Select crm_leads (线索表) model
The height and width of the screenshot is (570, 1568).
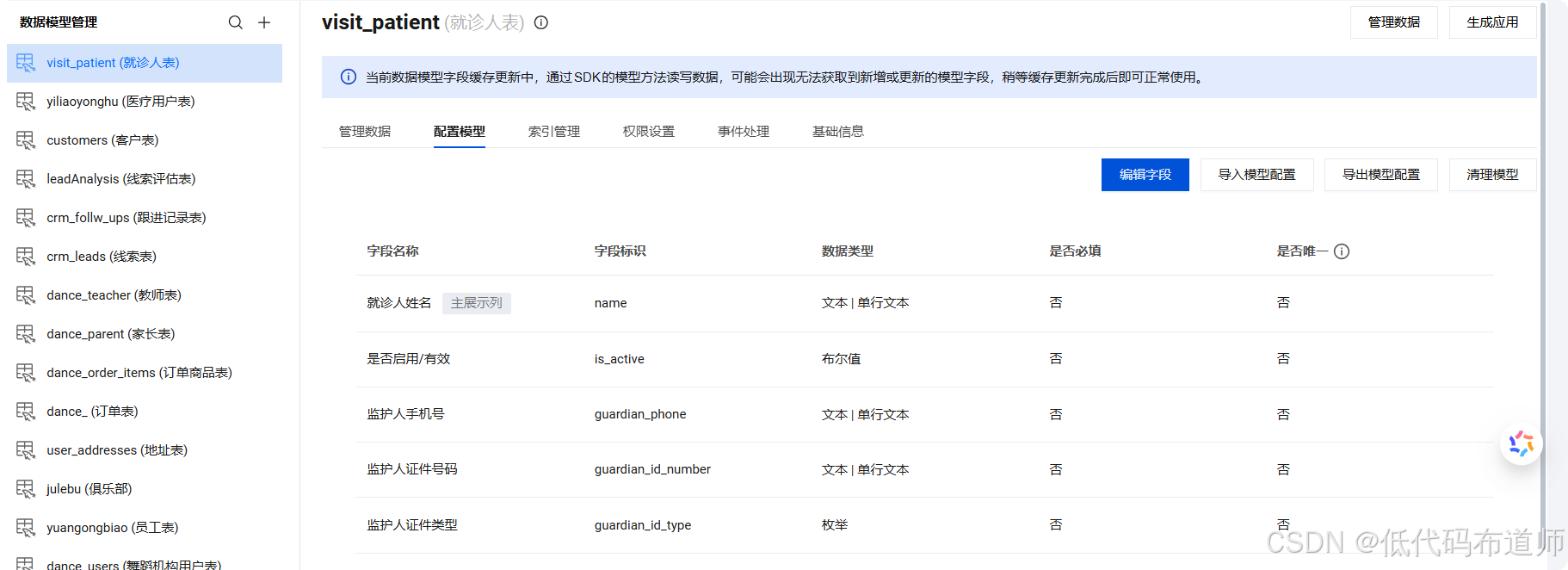pos(145,257)
